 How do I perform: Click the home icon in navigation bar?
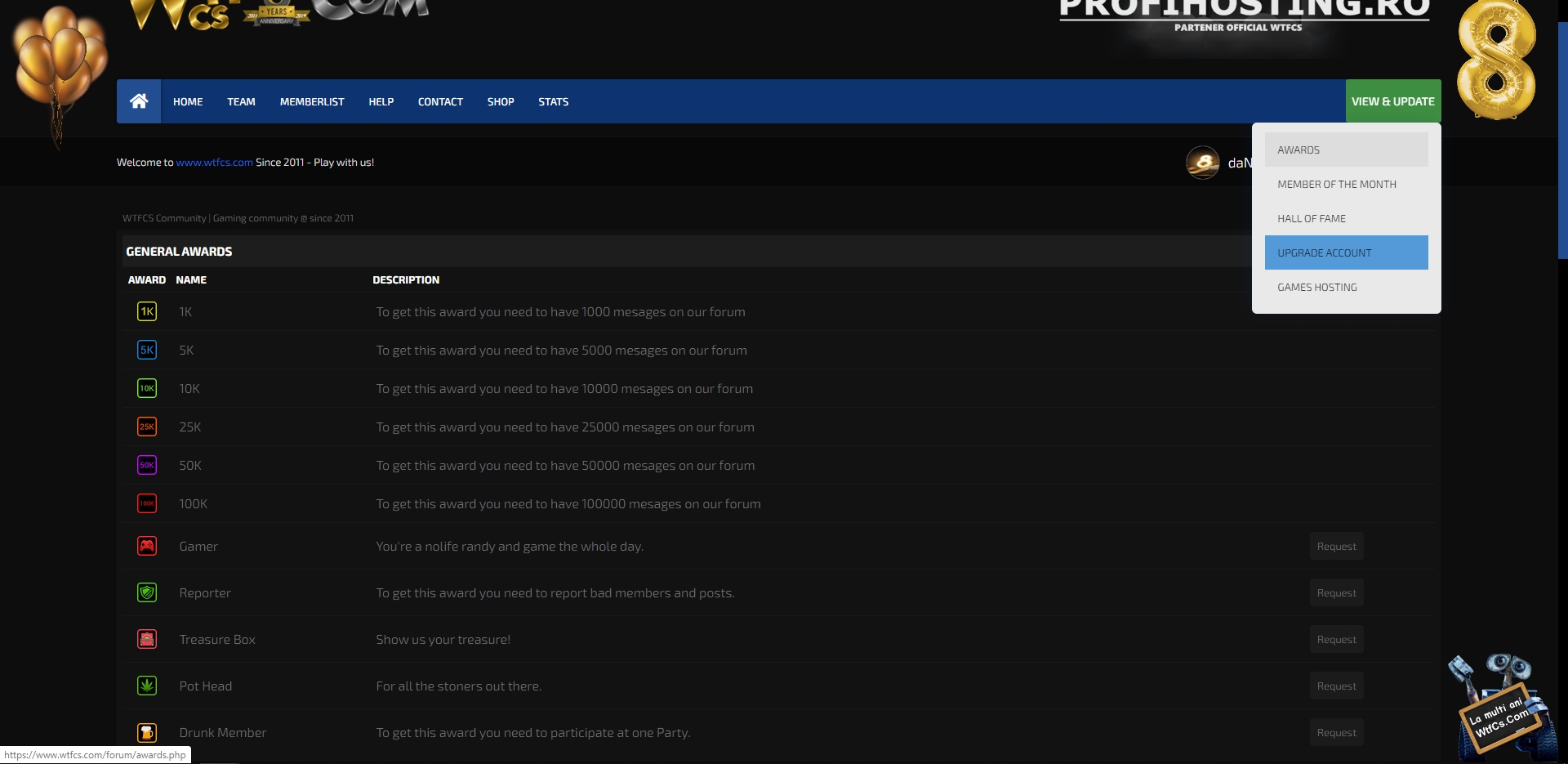coord(139,101)
